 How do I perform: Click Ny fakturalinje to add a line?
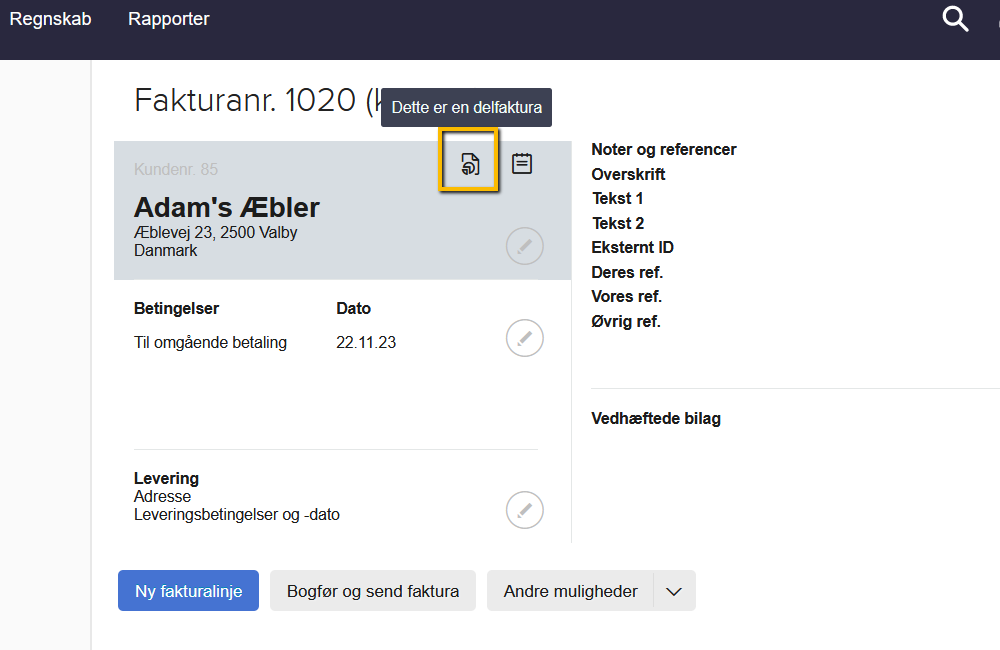(x=188, y=590)
